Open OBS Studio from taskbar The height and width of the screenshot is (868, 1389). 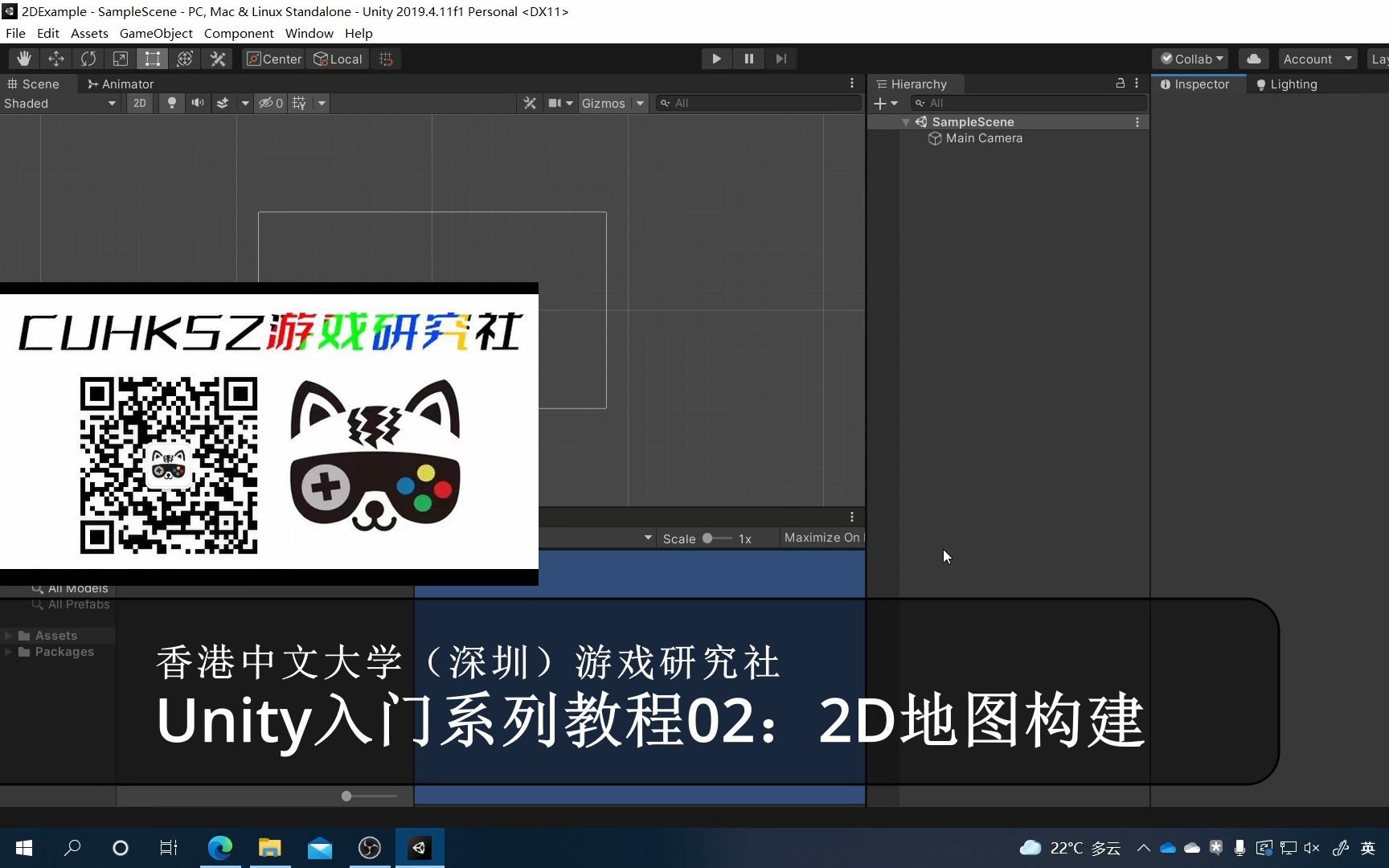point(370,847)
